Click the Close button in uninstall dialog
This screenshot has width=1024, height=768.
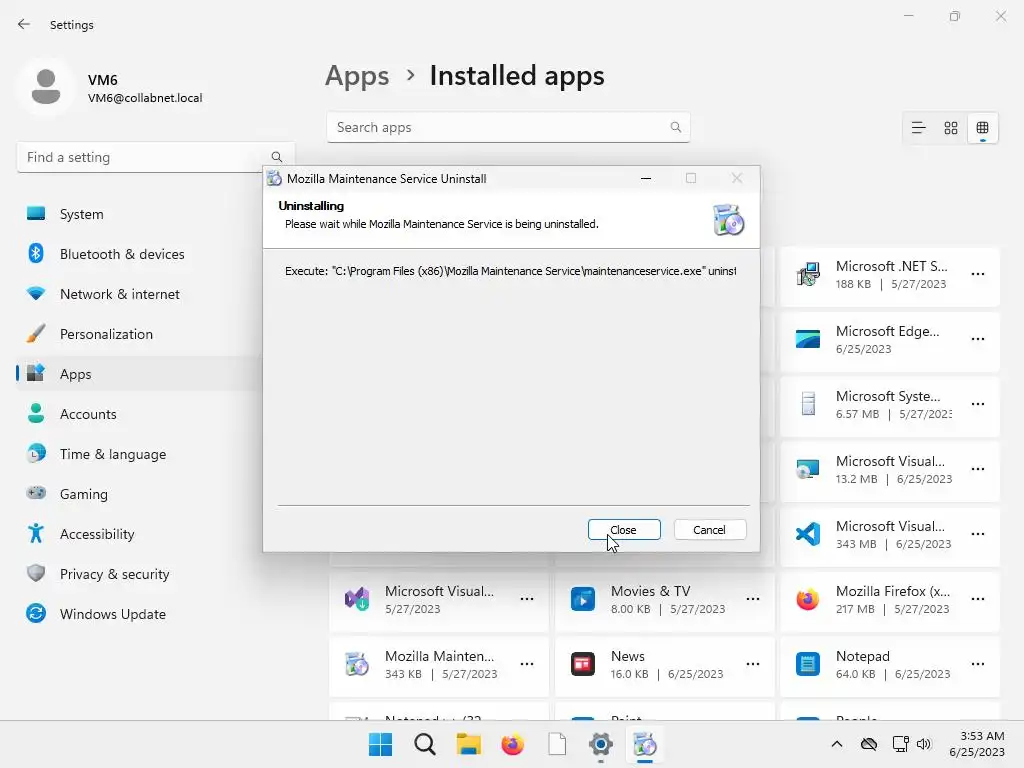(624, 530)
